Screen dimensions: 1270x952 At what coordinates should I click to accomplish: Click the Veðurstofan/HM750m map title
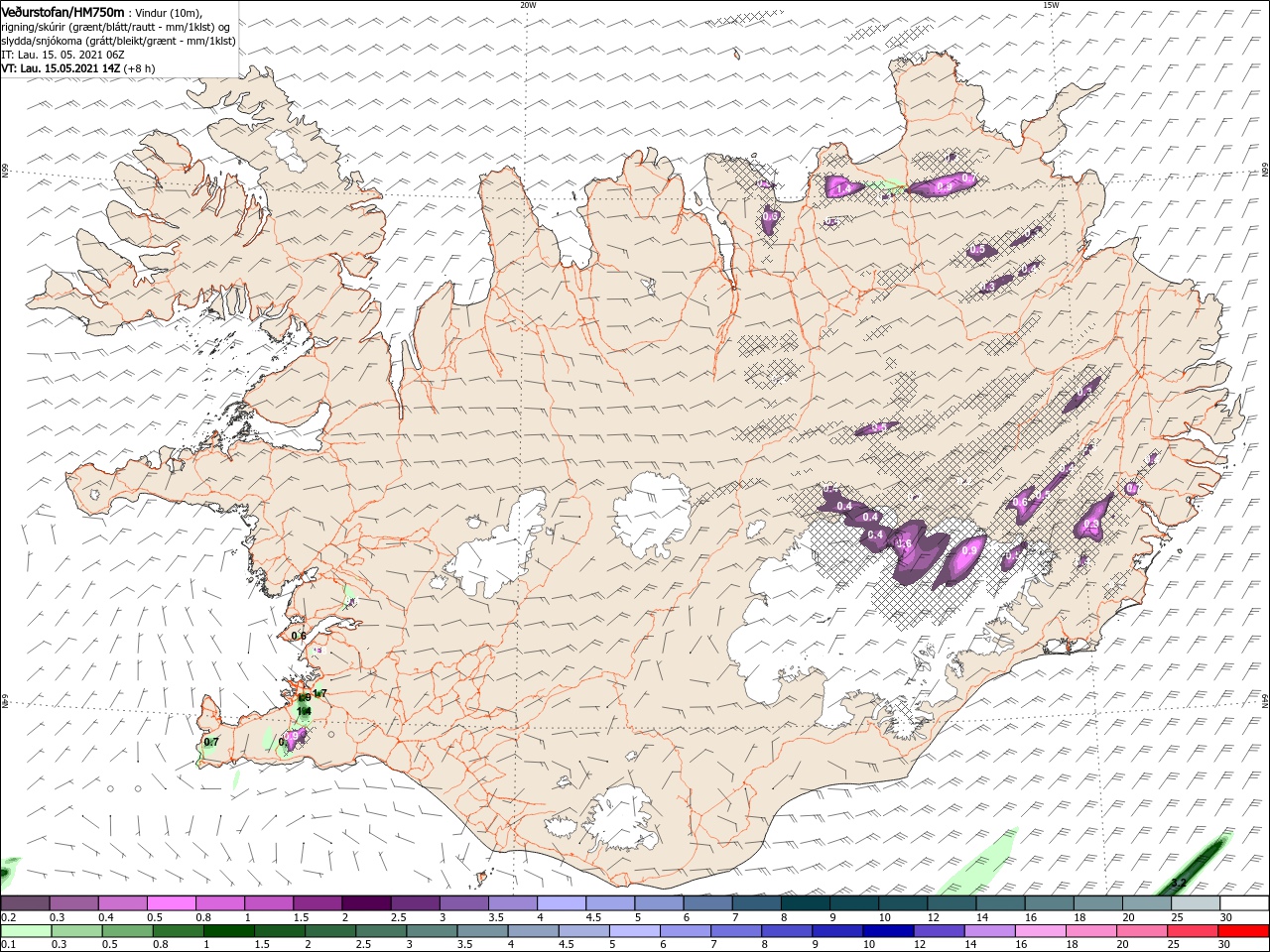pyautogui.click(x=63, y=11)
